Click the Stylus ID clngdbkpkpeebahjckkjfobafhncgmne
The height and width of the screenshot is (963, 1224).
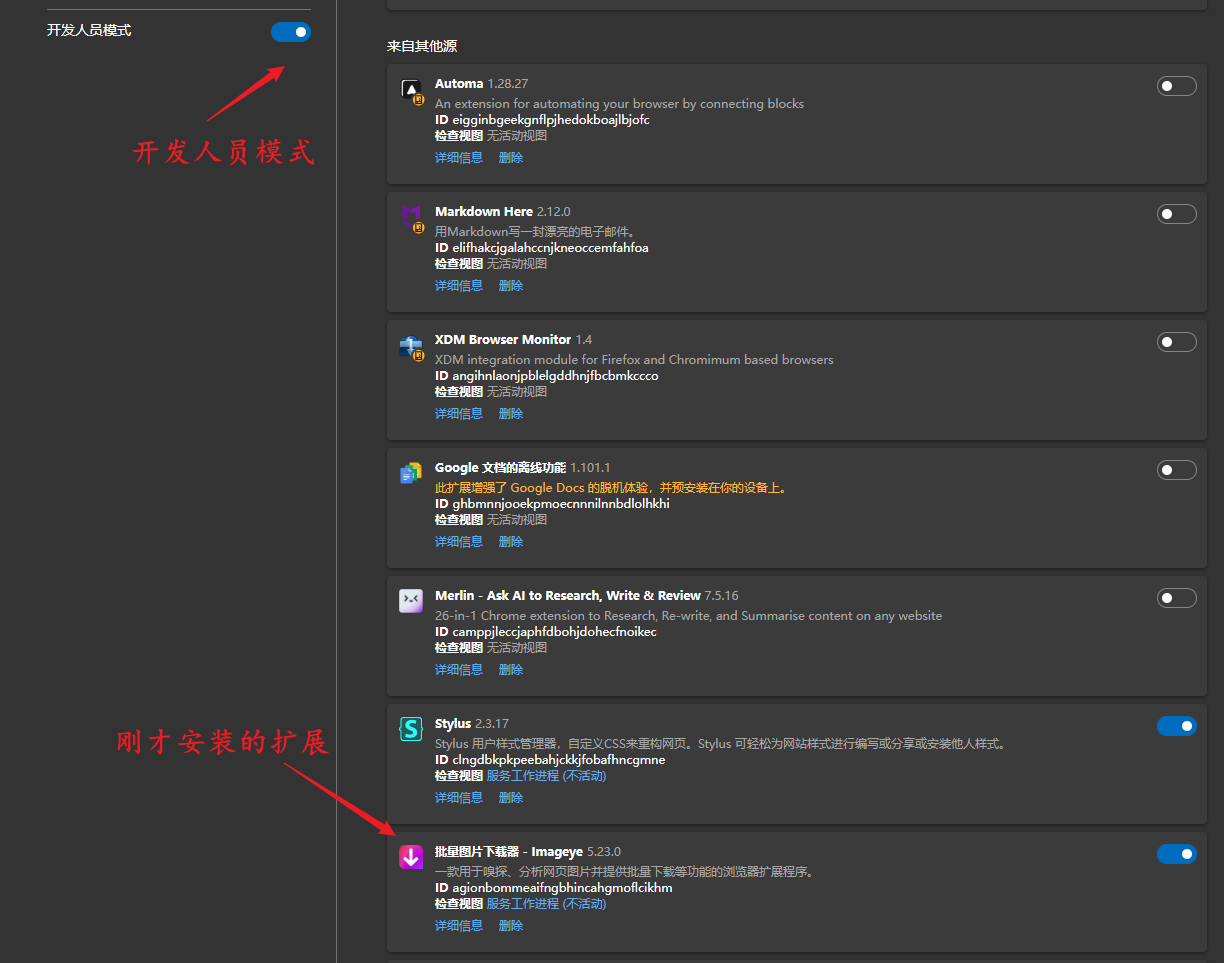tap(550, 760)
